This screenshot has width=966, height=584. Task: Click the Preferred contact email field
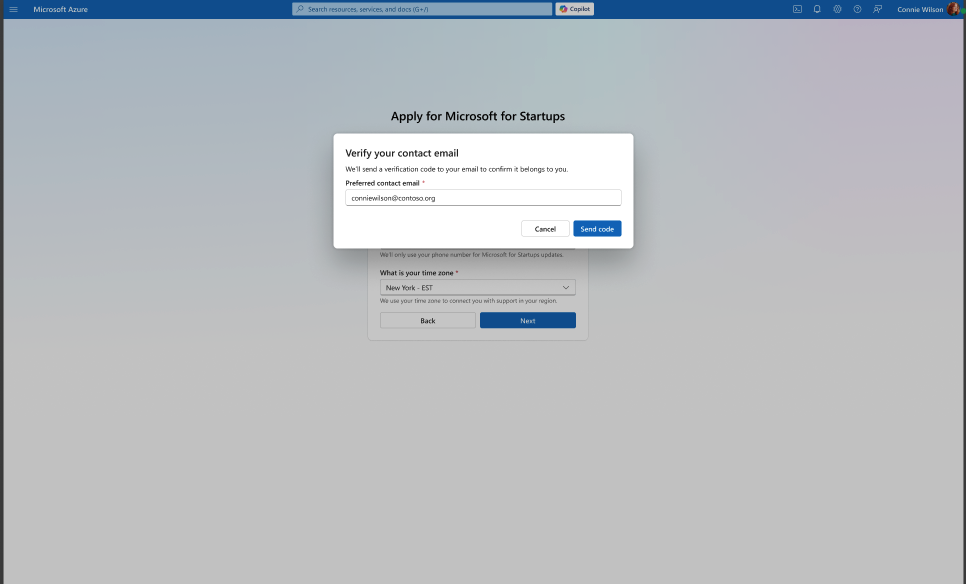click(483, 198)
